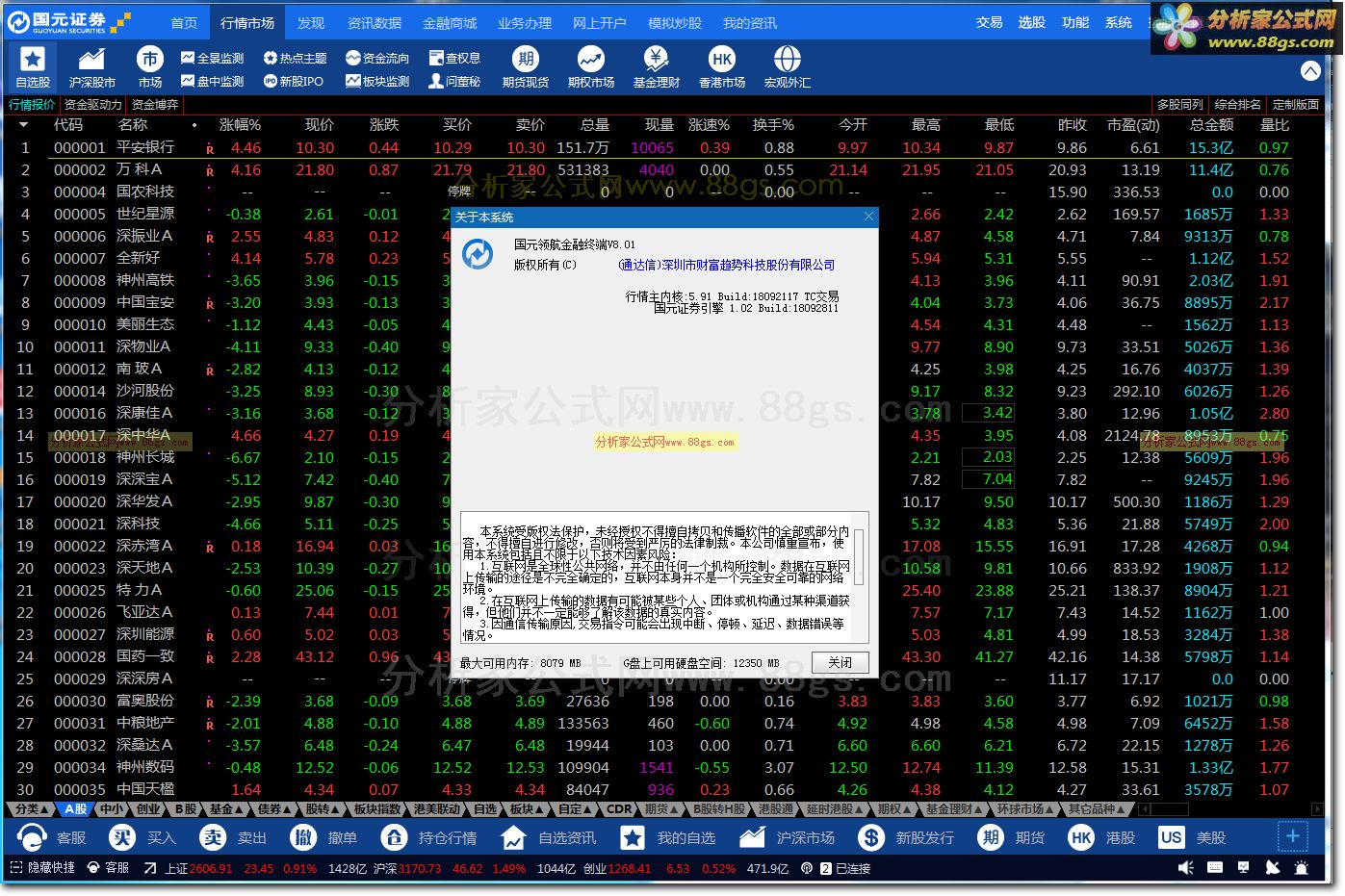Open the 市场 toolbar icon

click(150, 67)
